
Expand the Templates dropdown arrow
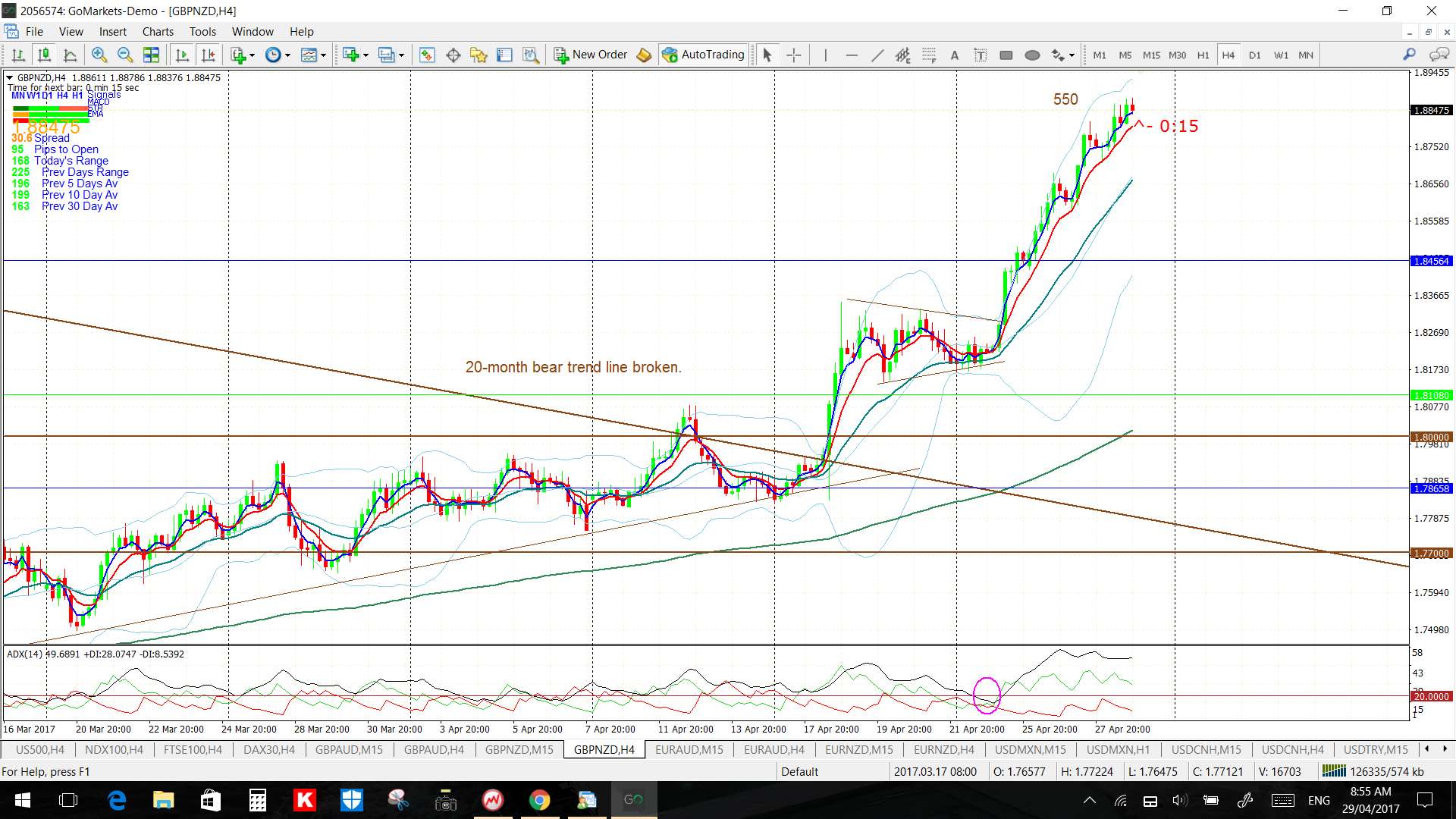click(323, 55)
